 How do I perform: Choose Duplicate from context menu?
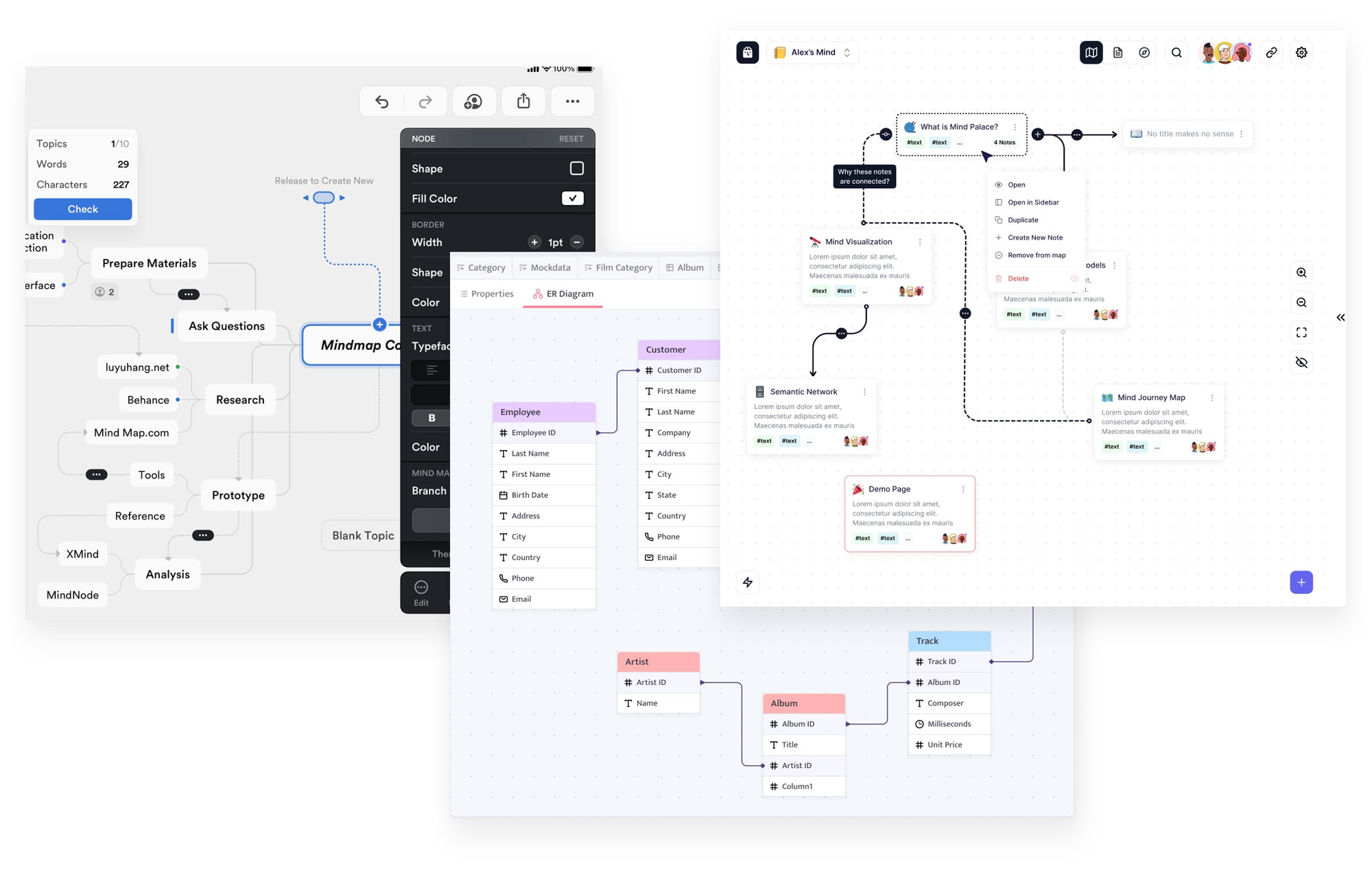pyautogui.click(x=1036, y=220)
